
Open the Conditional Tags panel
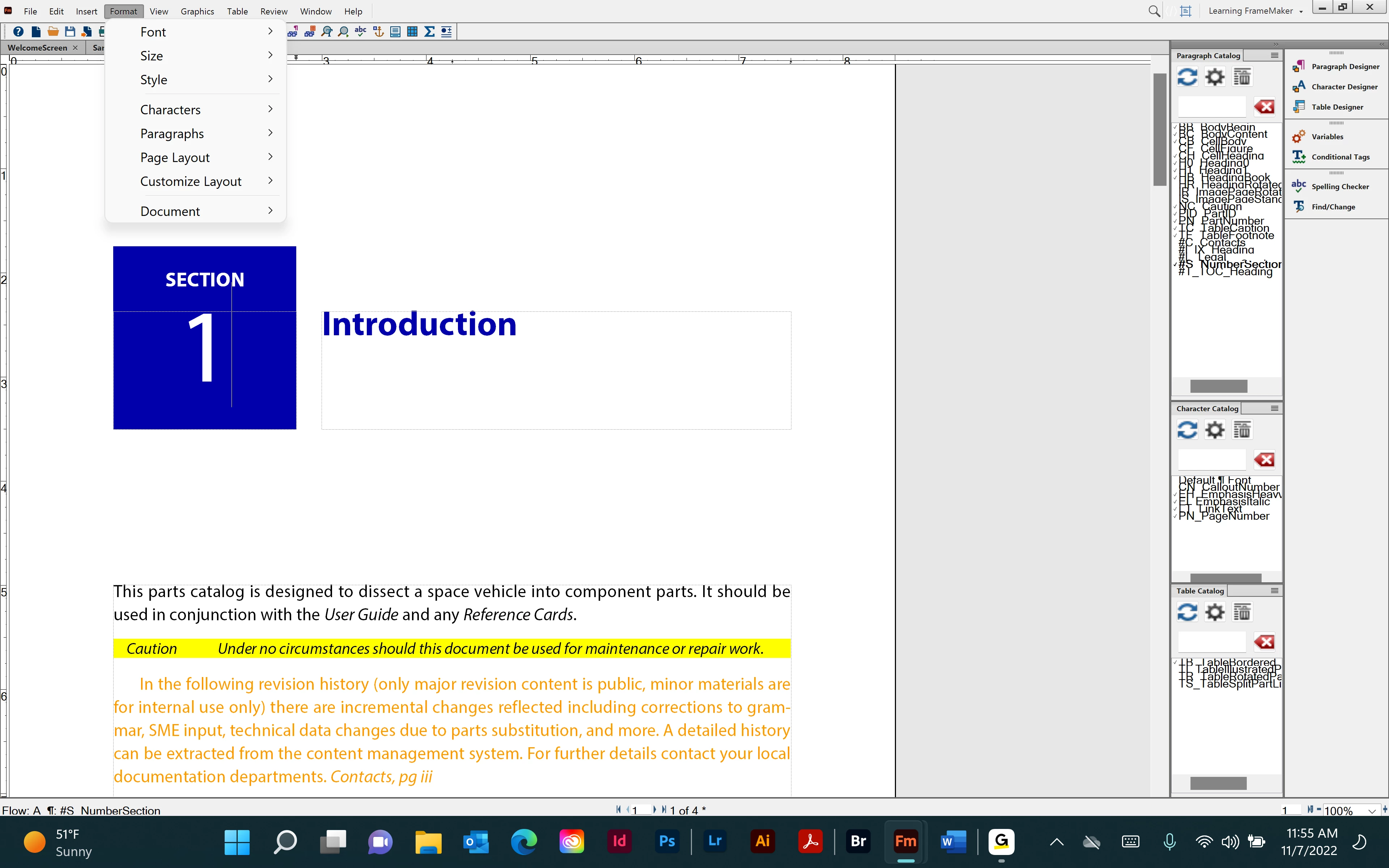click(1340, 157)
